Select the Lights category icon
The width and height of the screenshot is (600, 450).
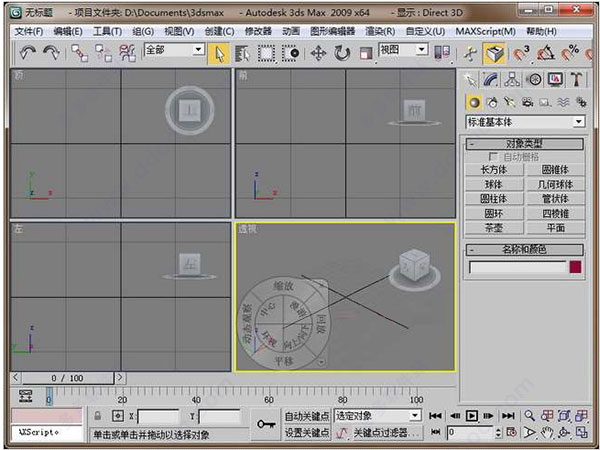point(510,102)
